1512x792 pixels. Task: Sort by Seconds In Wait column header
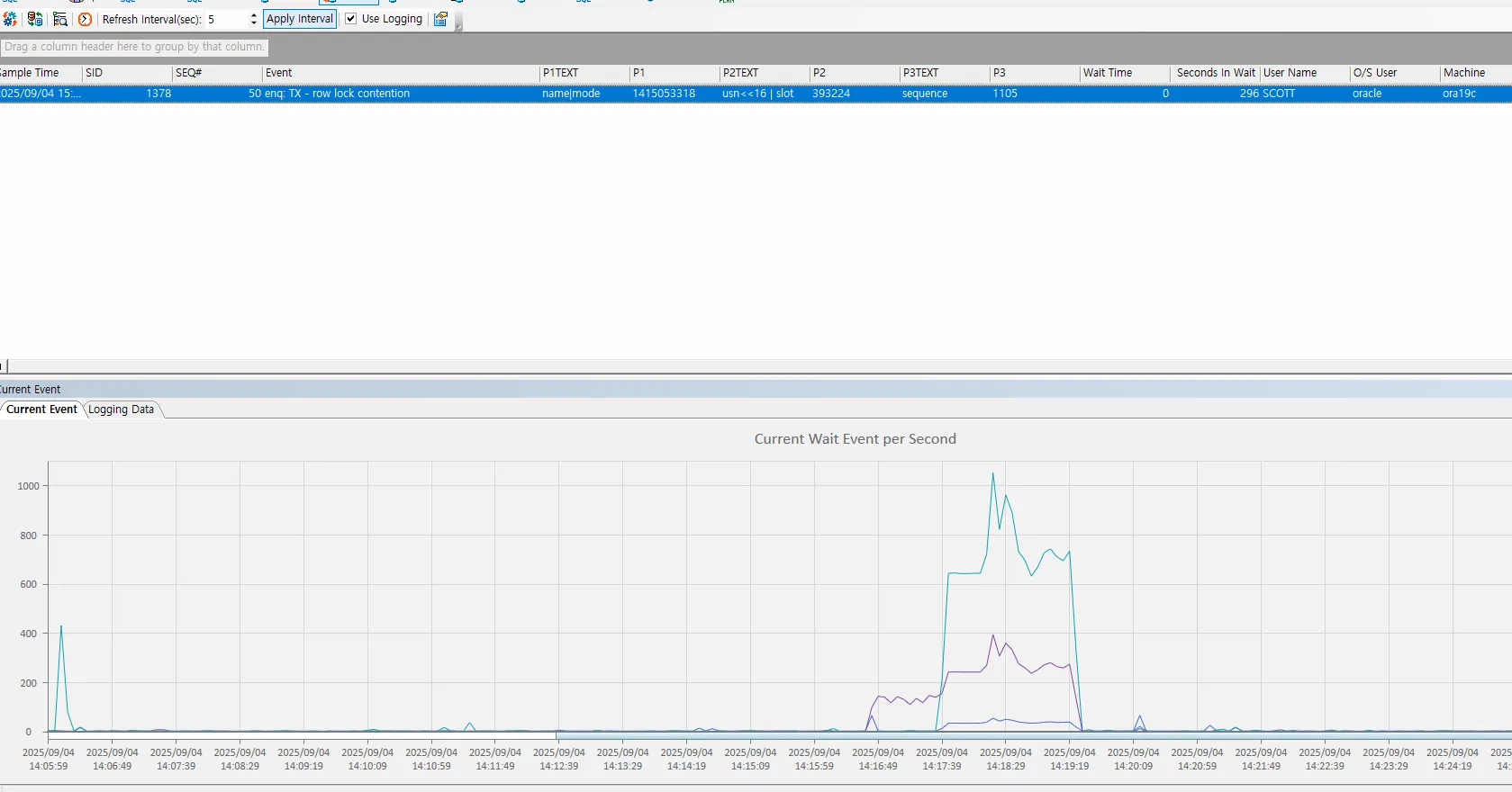(1215, 73)
